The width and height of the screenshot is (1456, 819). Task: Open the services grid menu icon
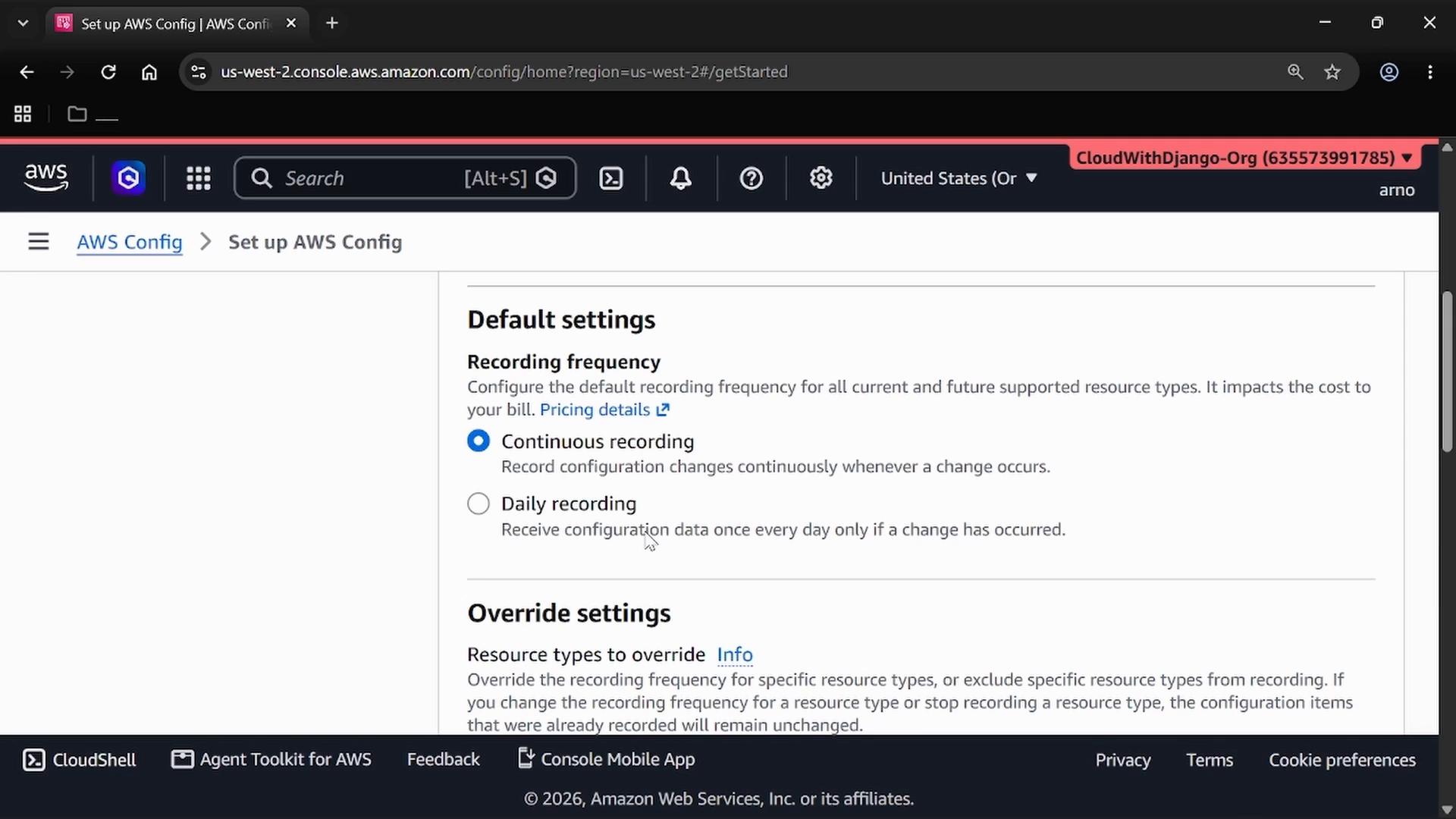(199, 178)
